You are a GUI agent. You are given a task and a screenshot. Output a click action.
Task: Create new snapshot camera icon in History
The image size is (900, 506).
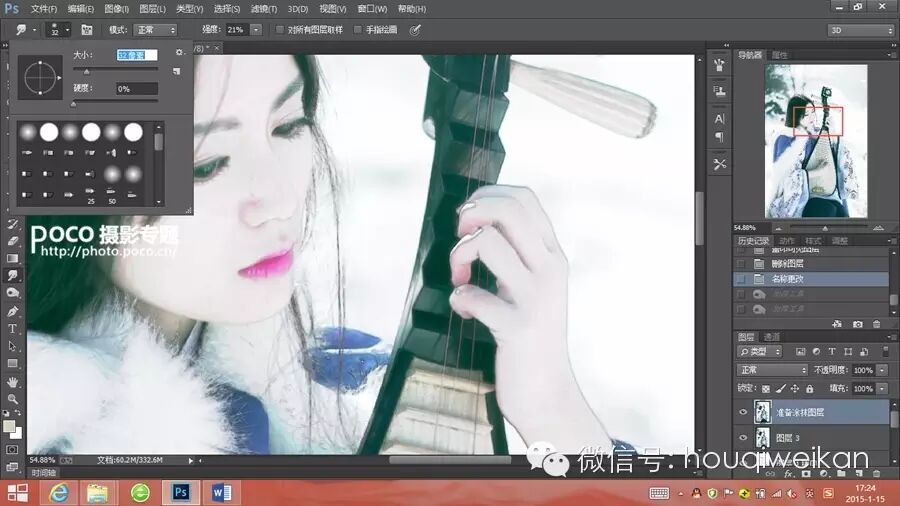point(858,324)
